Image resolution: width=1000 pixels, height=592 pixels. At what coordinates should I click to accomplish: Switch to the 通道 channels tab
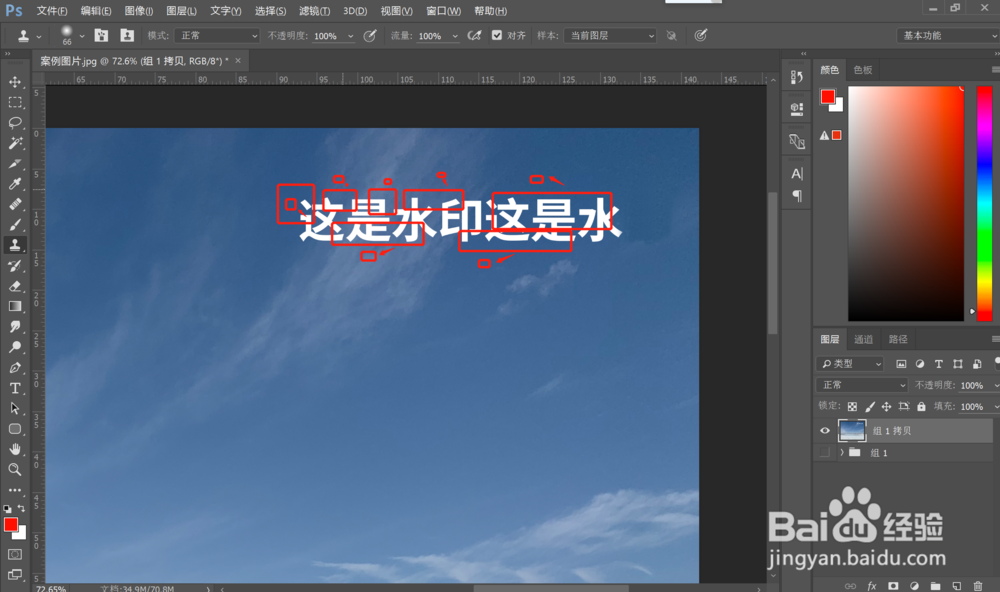(862, 339)
